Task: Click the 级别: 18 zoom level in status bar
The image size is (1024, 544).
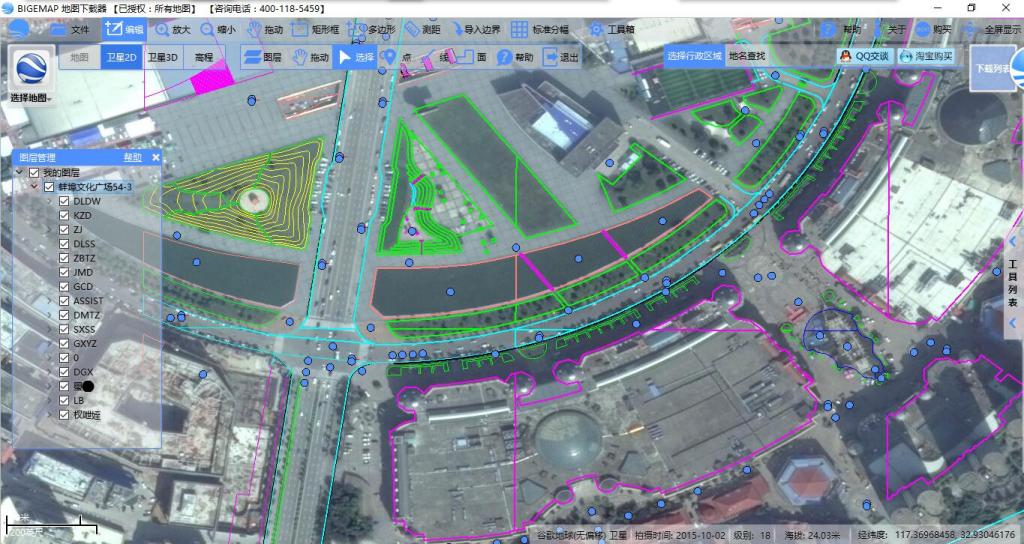Action: [752, 536]
